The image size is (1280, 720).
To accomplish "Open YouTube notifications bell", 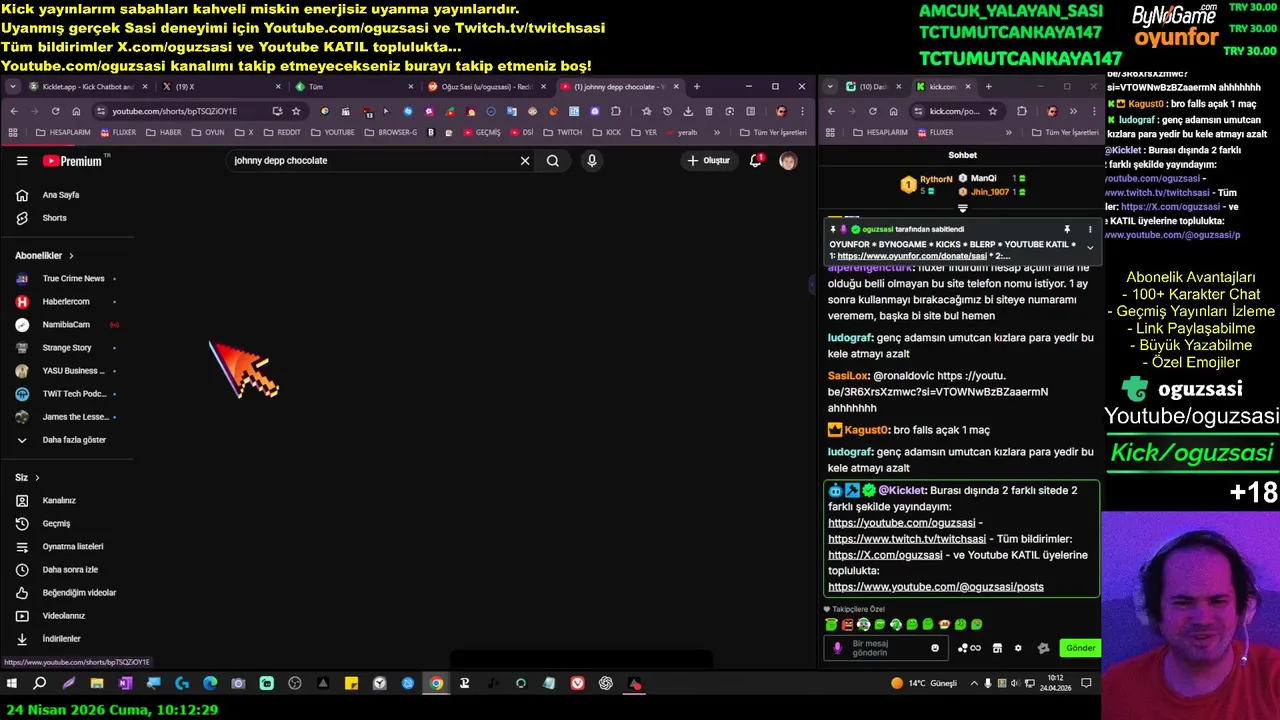I will click(756, 160).
